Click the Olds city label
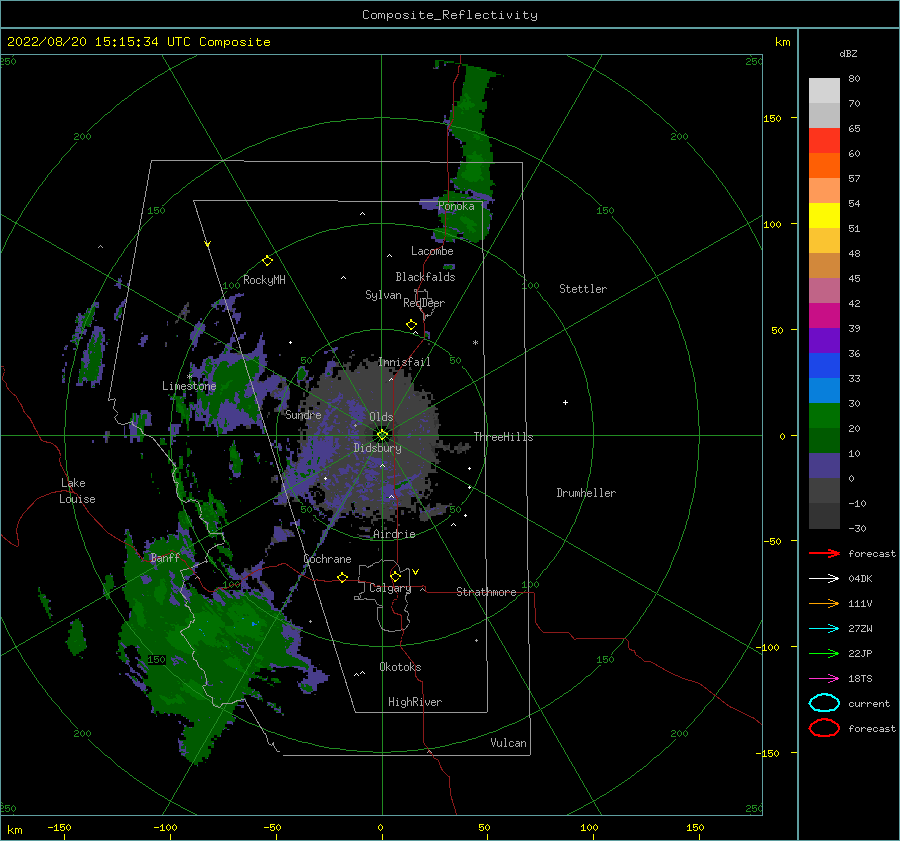 (x=381, y=417)
